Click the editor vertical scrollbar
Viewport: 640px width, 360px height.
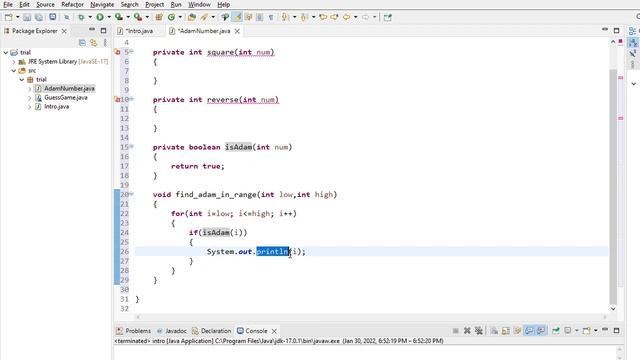tap(613, 187)
